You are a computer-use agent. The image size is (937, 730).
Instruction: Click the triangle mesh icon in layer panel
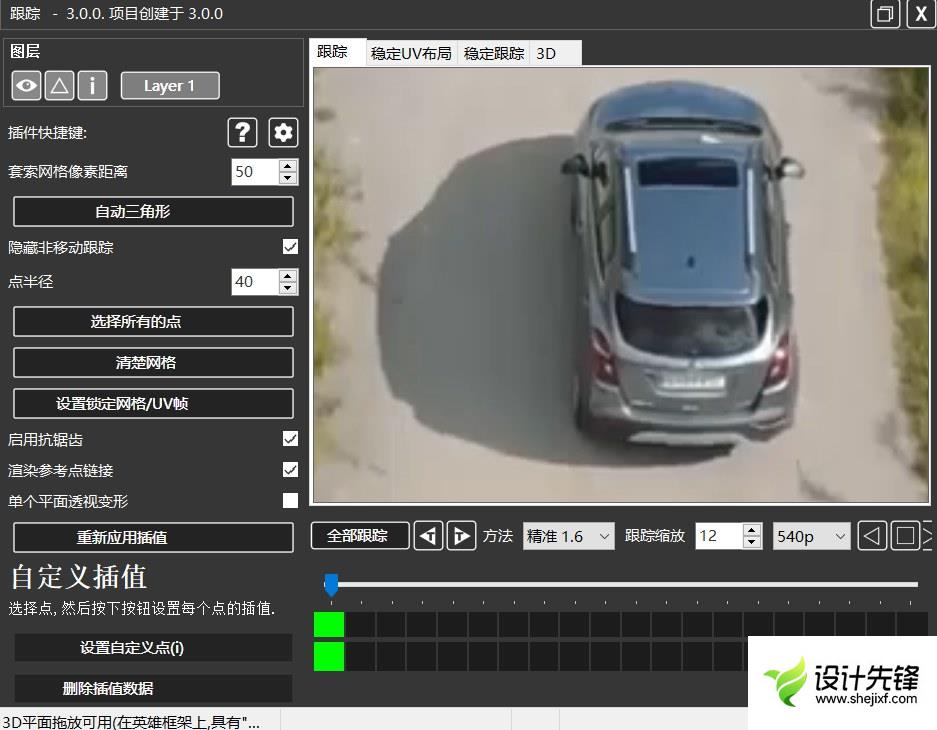[x=60, y=86]
